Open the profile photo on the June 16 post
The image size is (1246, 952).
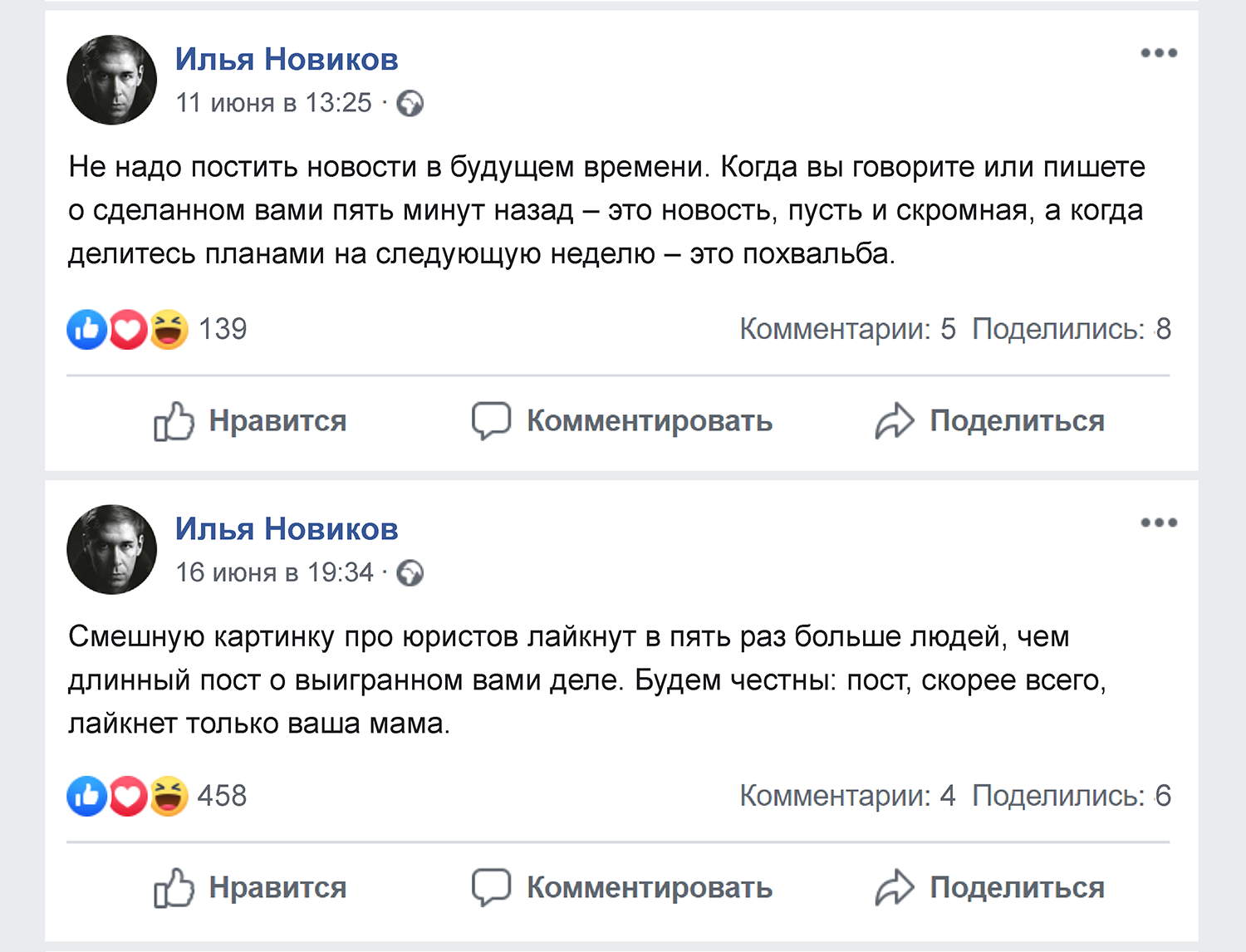[112, 549]
